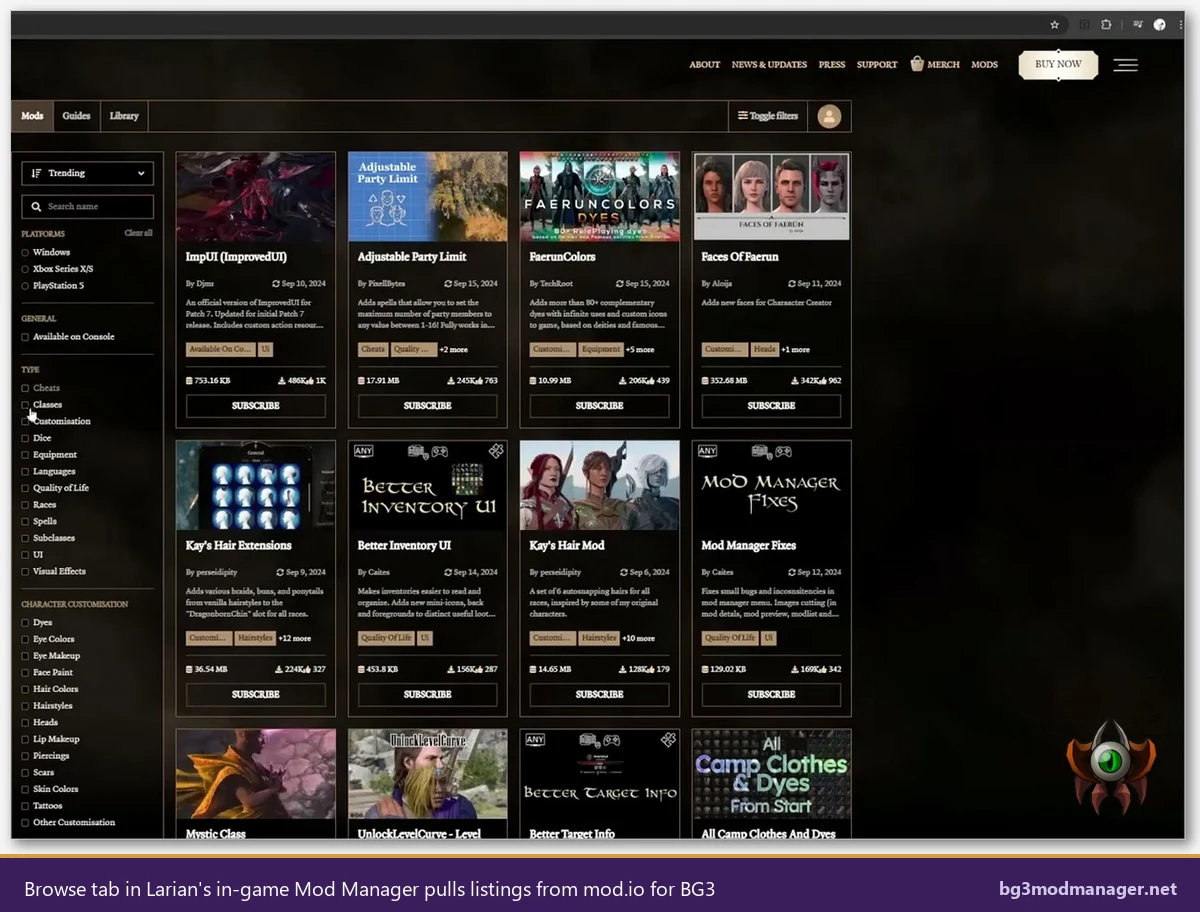
Task: Click the Cheats tag on Adjustable Party Limit
Action: [x=373, y=350]
